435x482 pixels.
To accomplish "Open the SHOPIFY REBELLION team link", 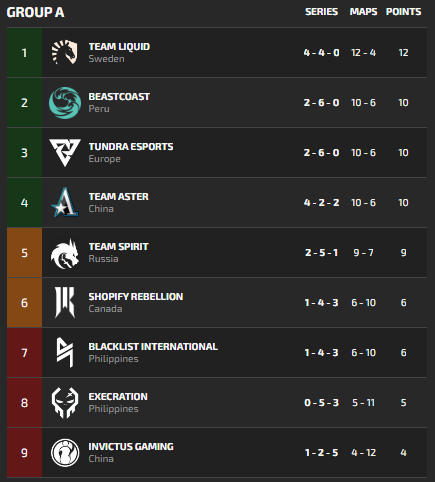I will (x=136, y=297).
